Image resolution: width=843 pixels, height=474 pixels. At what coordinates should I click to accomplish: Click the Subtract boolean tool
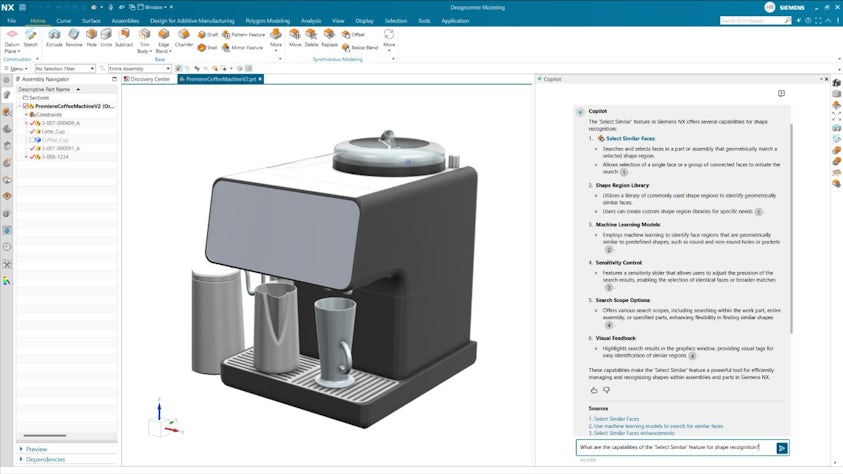point(124,38)
